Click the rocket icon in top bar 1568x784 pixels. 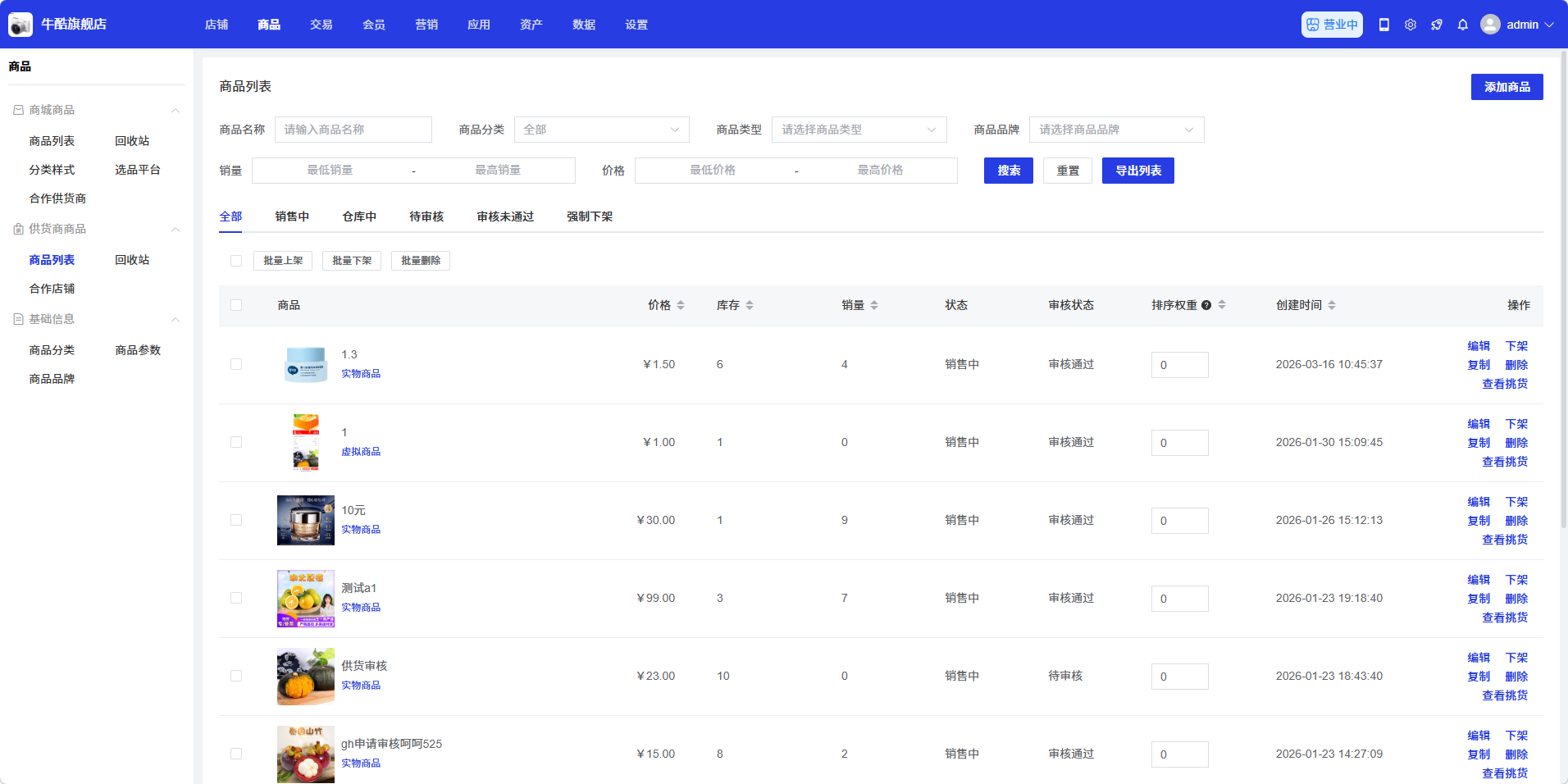[1437, 25]
